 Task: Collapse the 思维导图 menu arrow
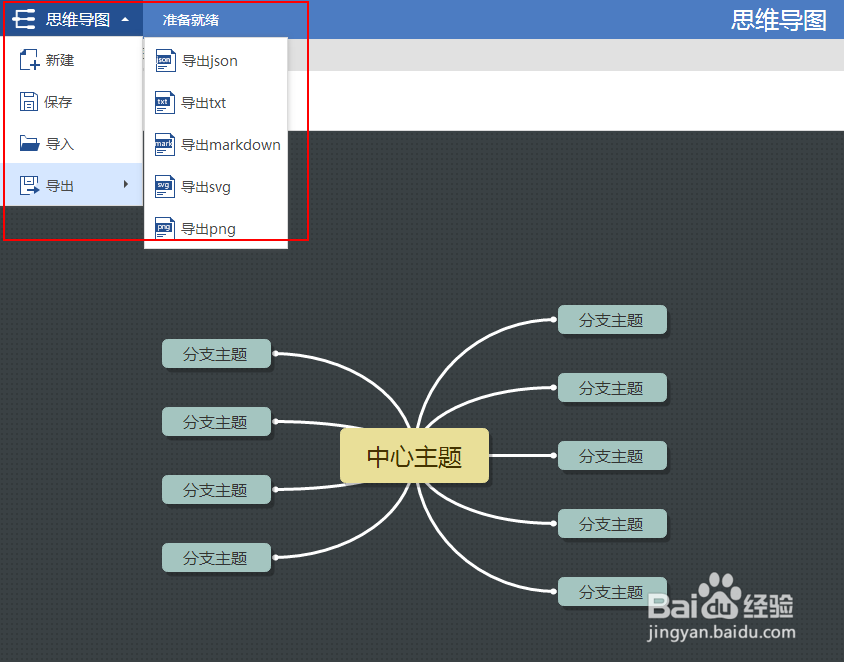[x=125, y=20]
